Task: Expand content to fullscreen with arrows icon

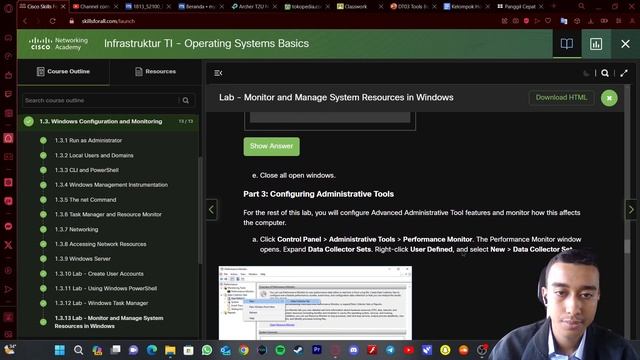Action: coord(624,73)
